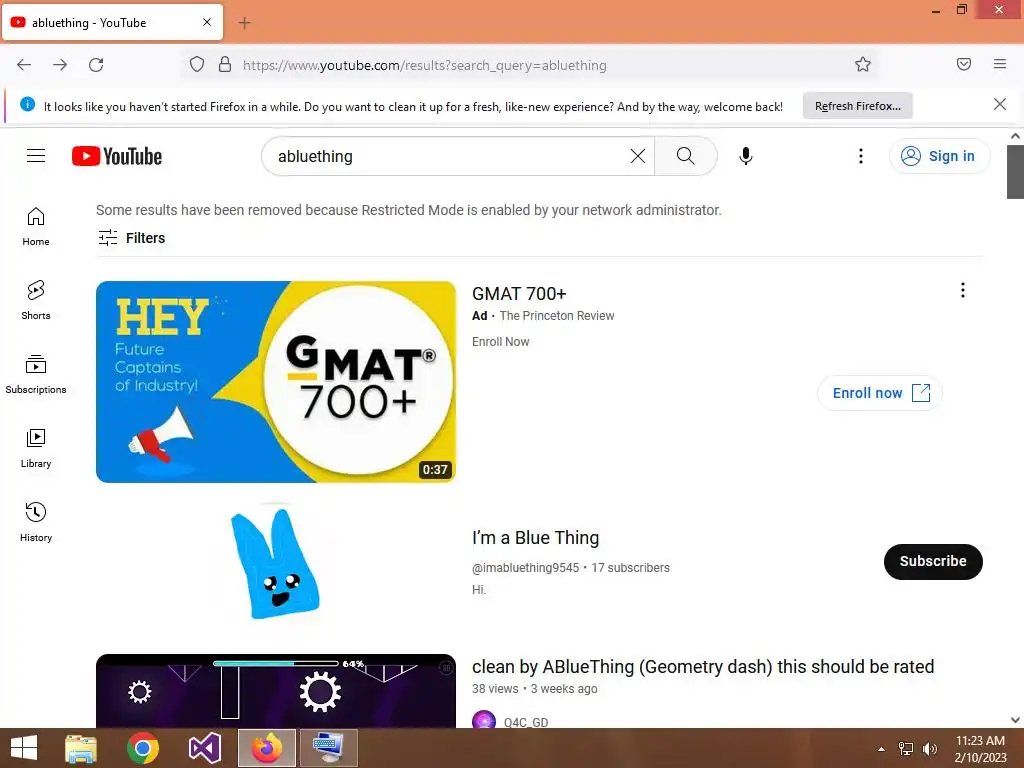Image resolution: width=1024 pixels, height=768 pixels.
Task: Open Visual Studio from the taskbar
Action: 204,748
